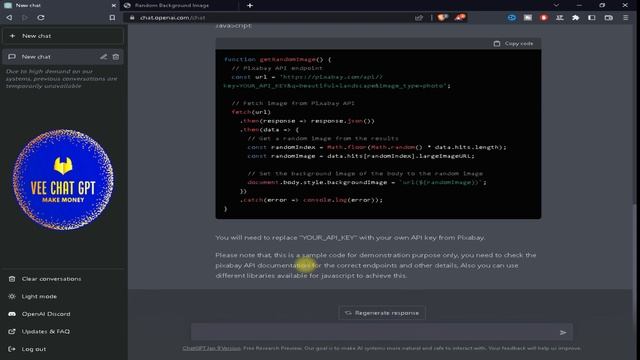
Task: Click the getRandomImage function name in the code
Action: tap(288, 59)
